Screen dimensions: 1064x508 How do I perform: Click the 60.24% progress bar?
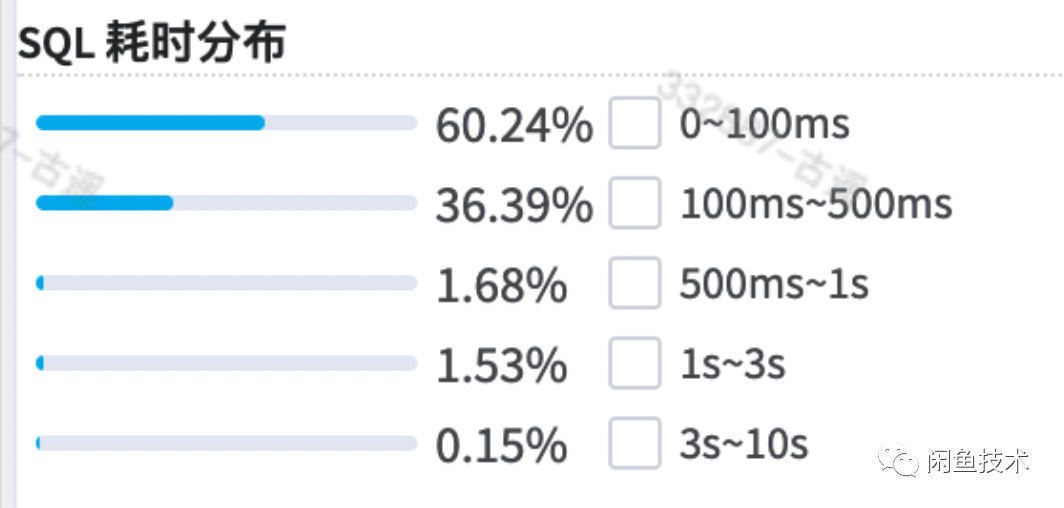pos(226,123)
